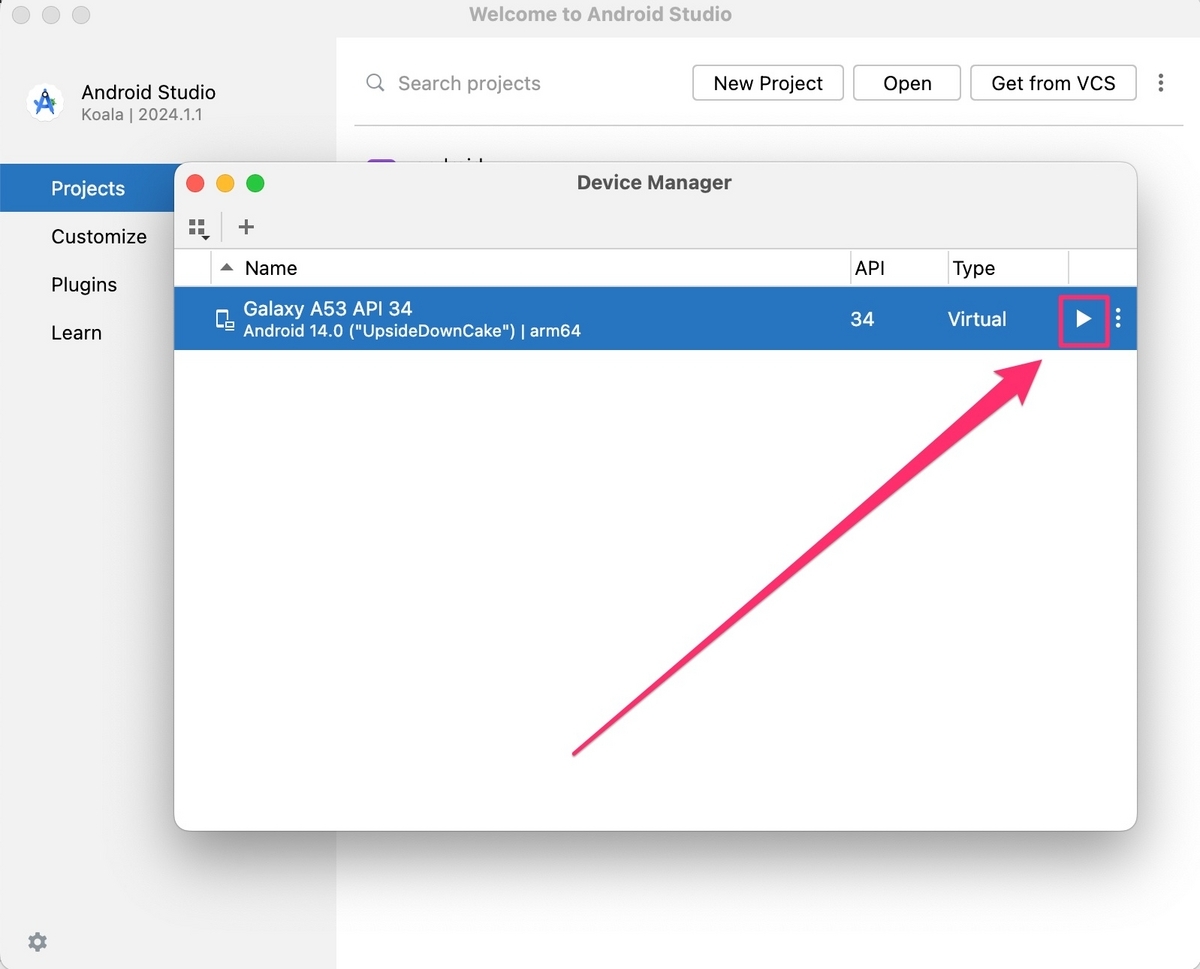This screenshot has height=969, width=1200.
Task: Select the Projects sidebar tab
Action: (88, 188)
